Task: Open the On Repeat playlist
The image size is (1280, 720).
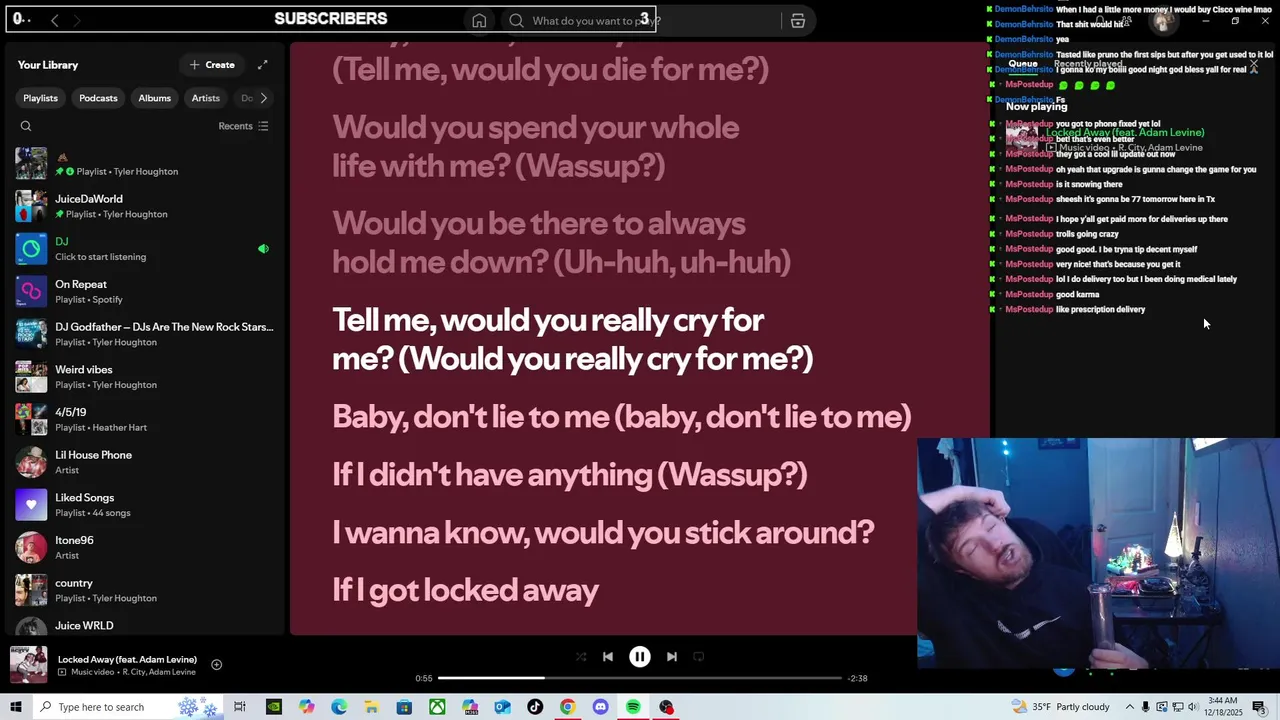Action: click(143, 292)
